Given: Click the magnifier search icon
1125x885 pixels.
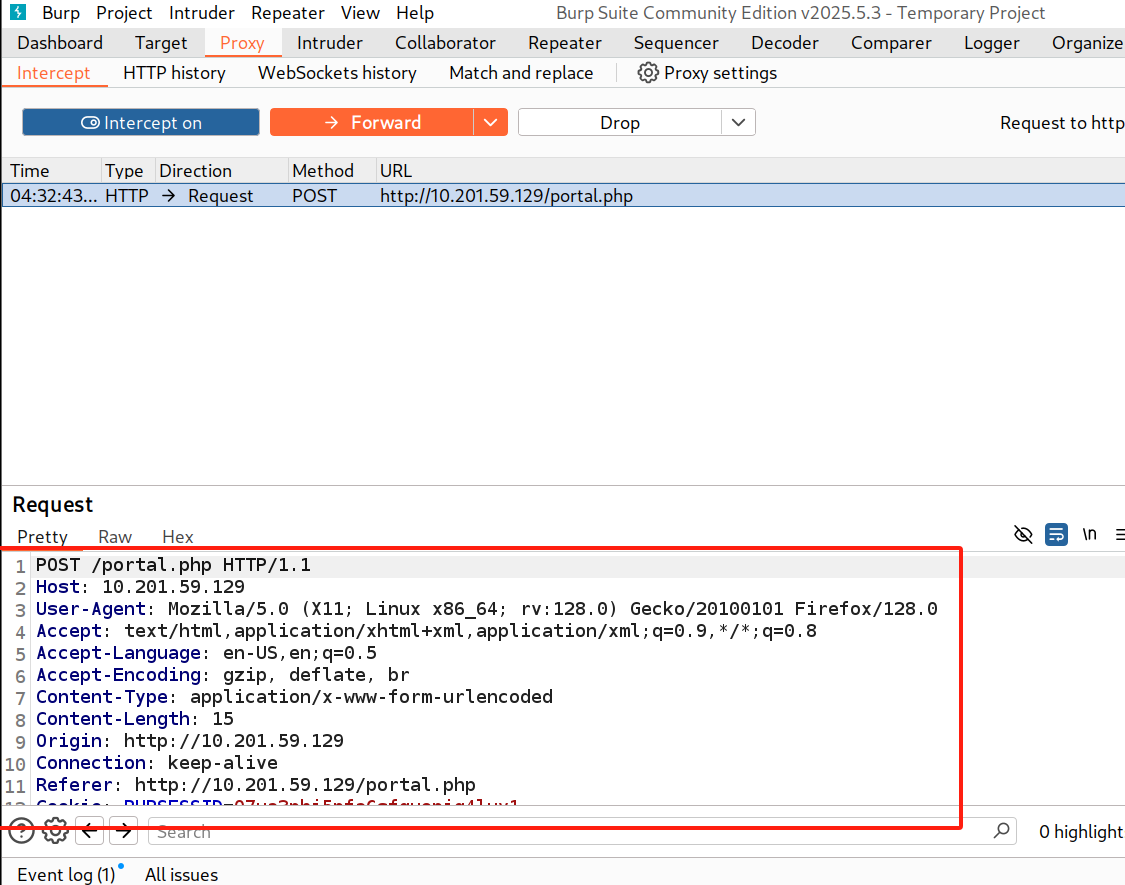Looking at the screenshot, I should pyautogui.click(x=1001, y=830).
